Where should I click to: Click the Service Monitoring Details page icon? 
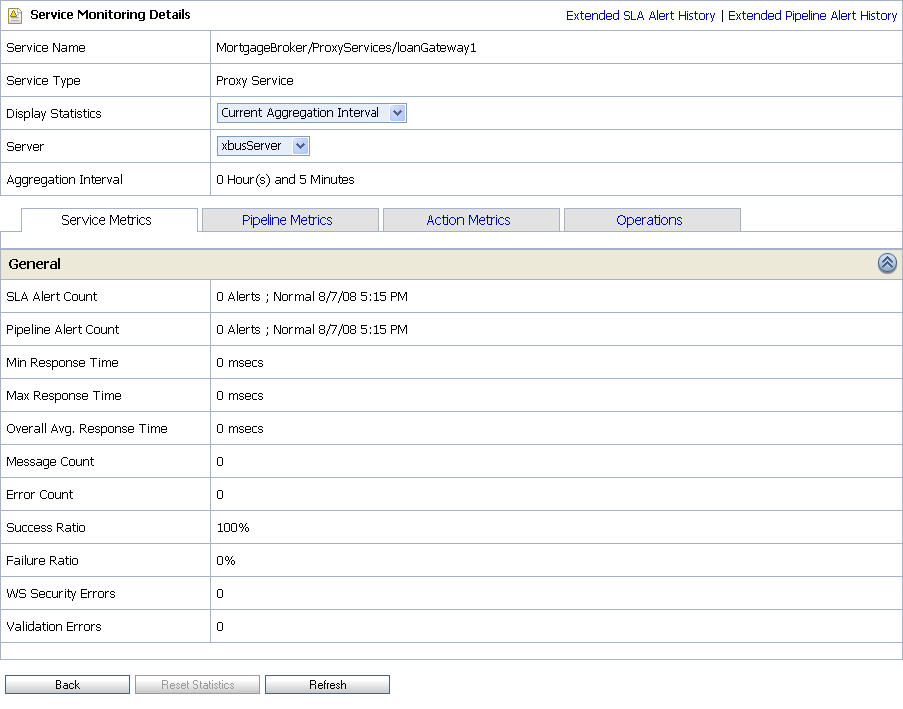pos(15,16)
